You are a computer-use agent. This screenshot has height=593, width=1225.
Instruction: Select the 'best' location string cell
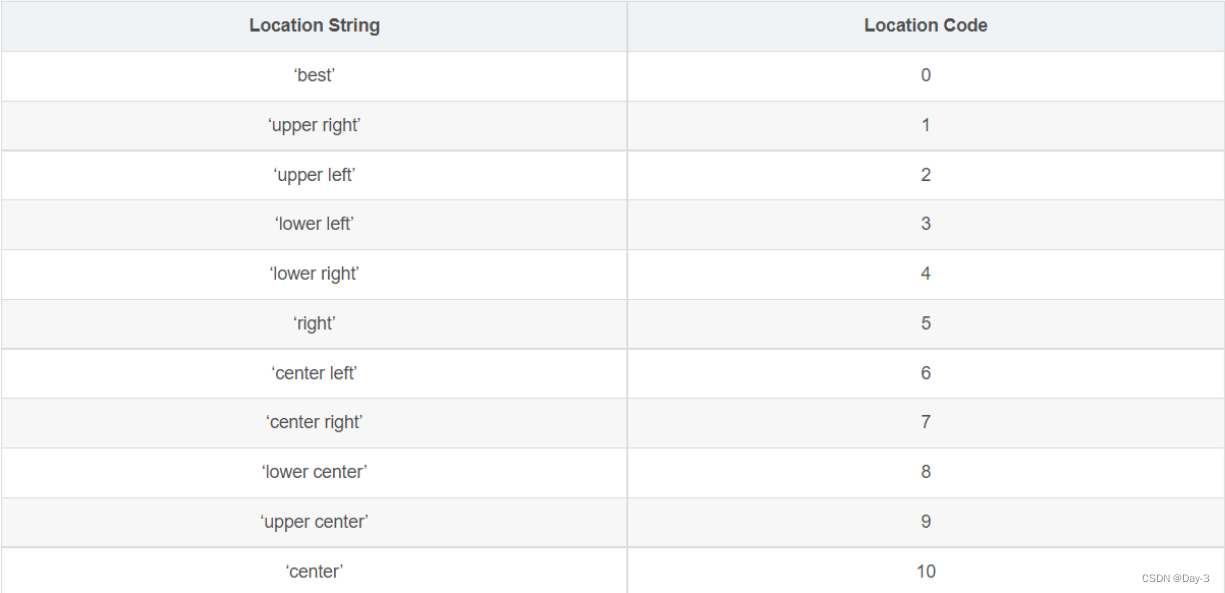(314, 75)
